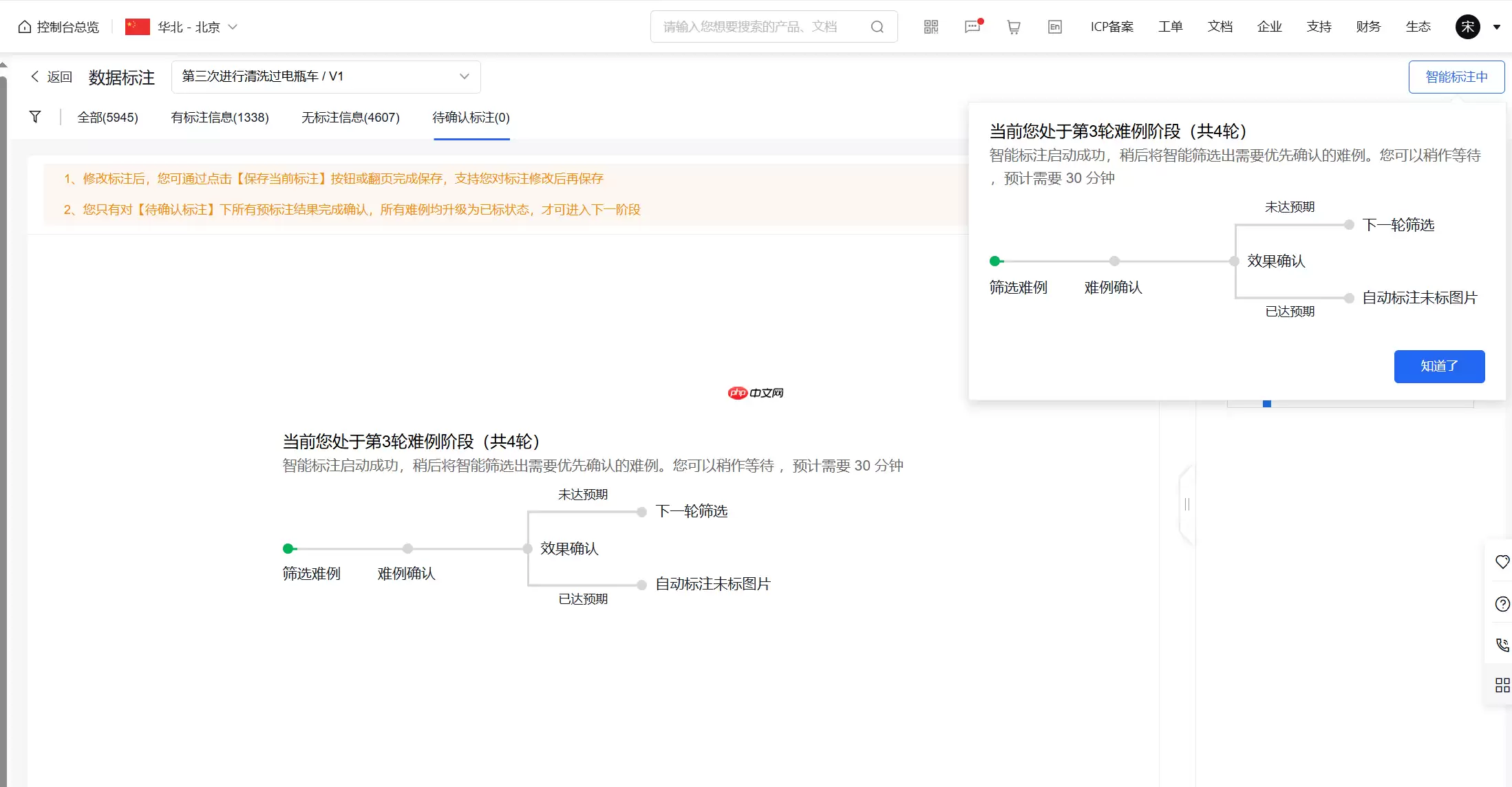Switch language via the En icon
Viewport: 1512px width, 787px height.
[1054, 26]
